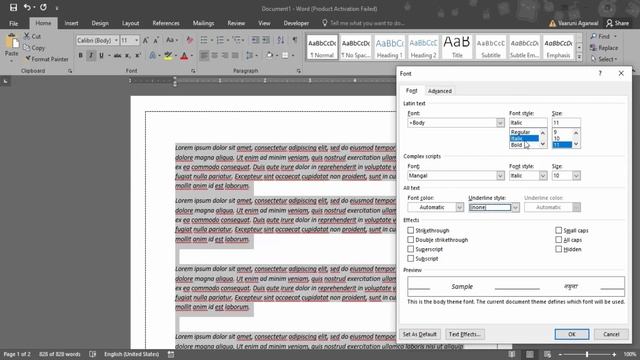Viewport: 640px width, 360px height.
Task: Center text using ribbon alignment icon
Action: [215, 56]
